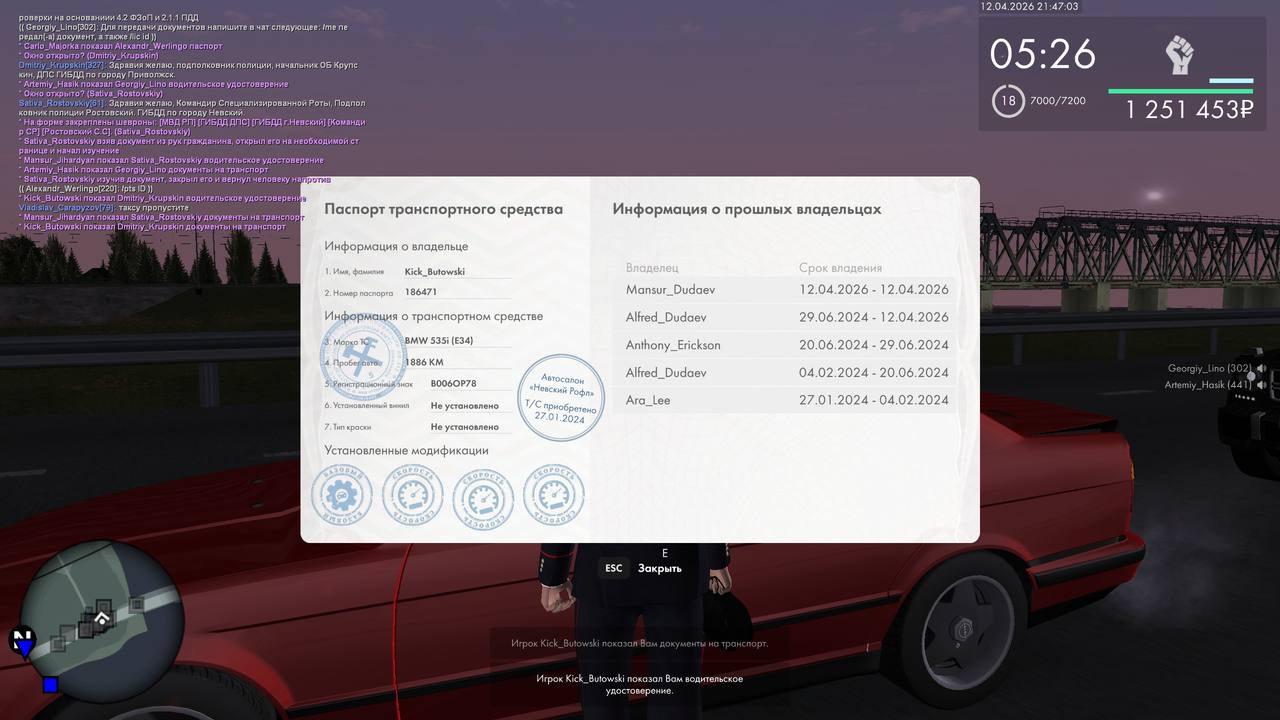Click the Паспорт транспортного средства title
The height and width of the screenshot is (720, 1280).
click(443, 209)
